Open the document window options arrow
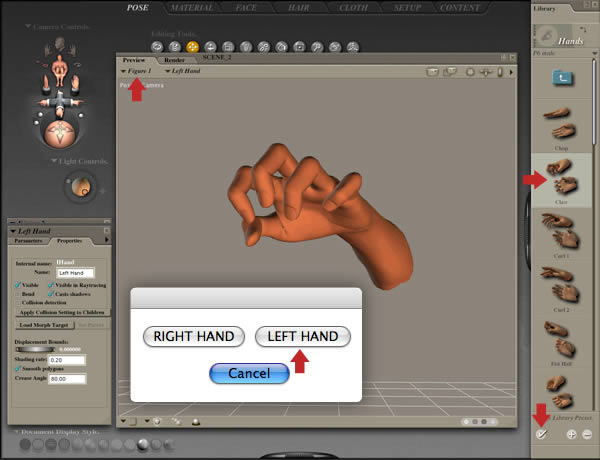Screen dimensions: 600x460 pos(511,72)
